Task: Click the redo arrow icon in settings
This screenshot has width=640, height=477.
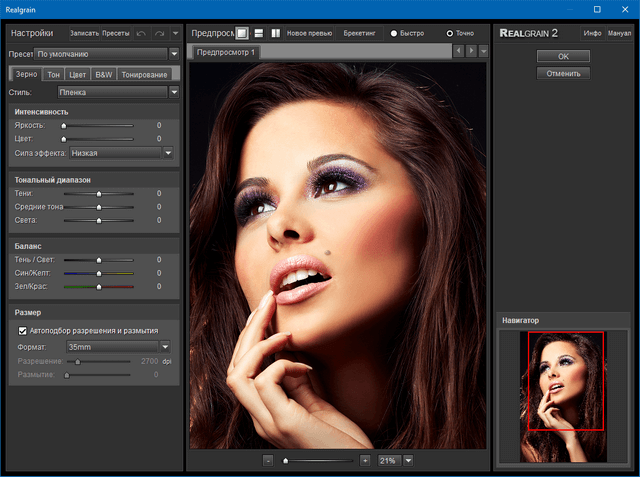Action: [159, 33]
